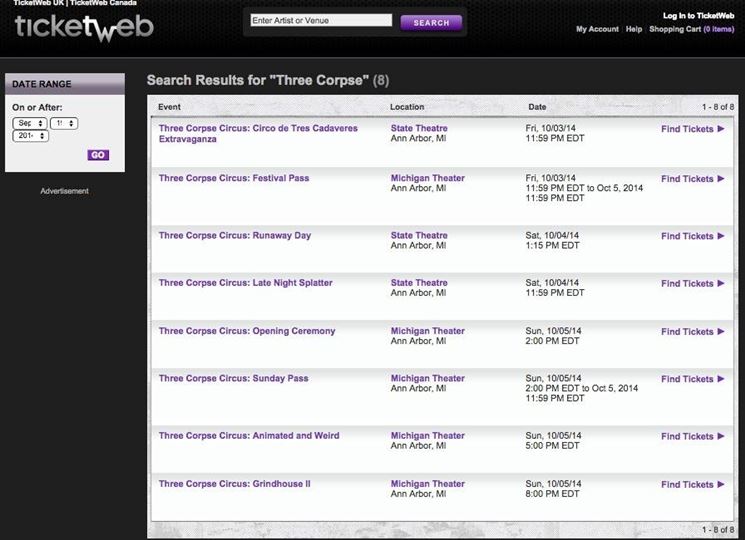This screenshot has width=745, height=540.
Task: Click the Location column header
Action: (407, 107)
